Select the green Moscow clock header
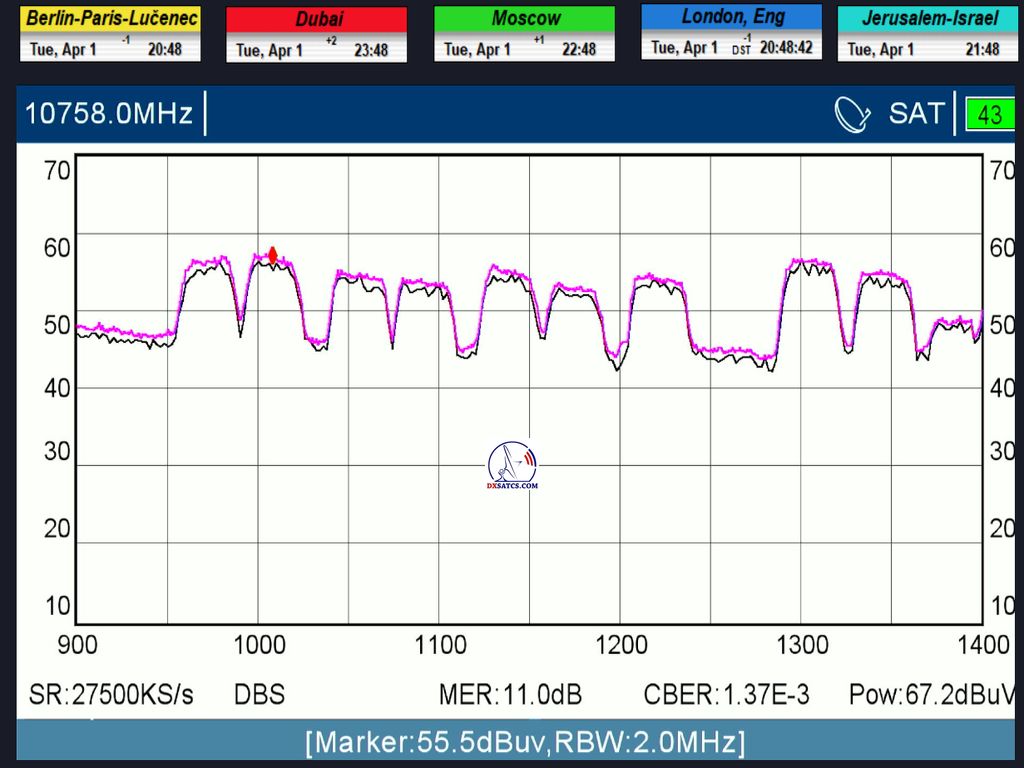Screen dimensions: 1024x768 coord(524,18)
